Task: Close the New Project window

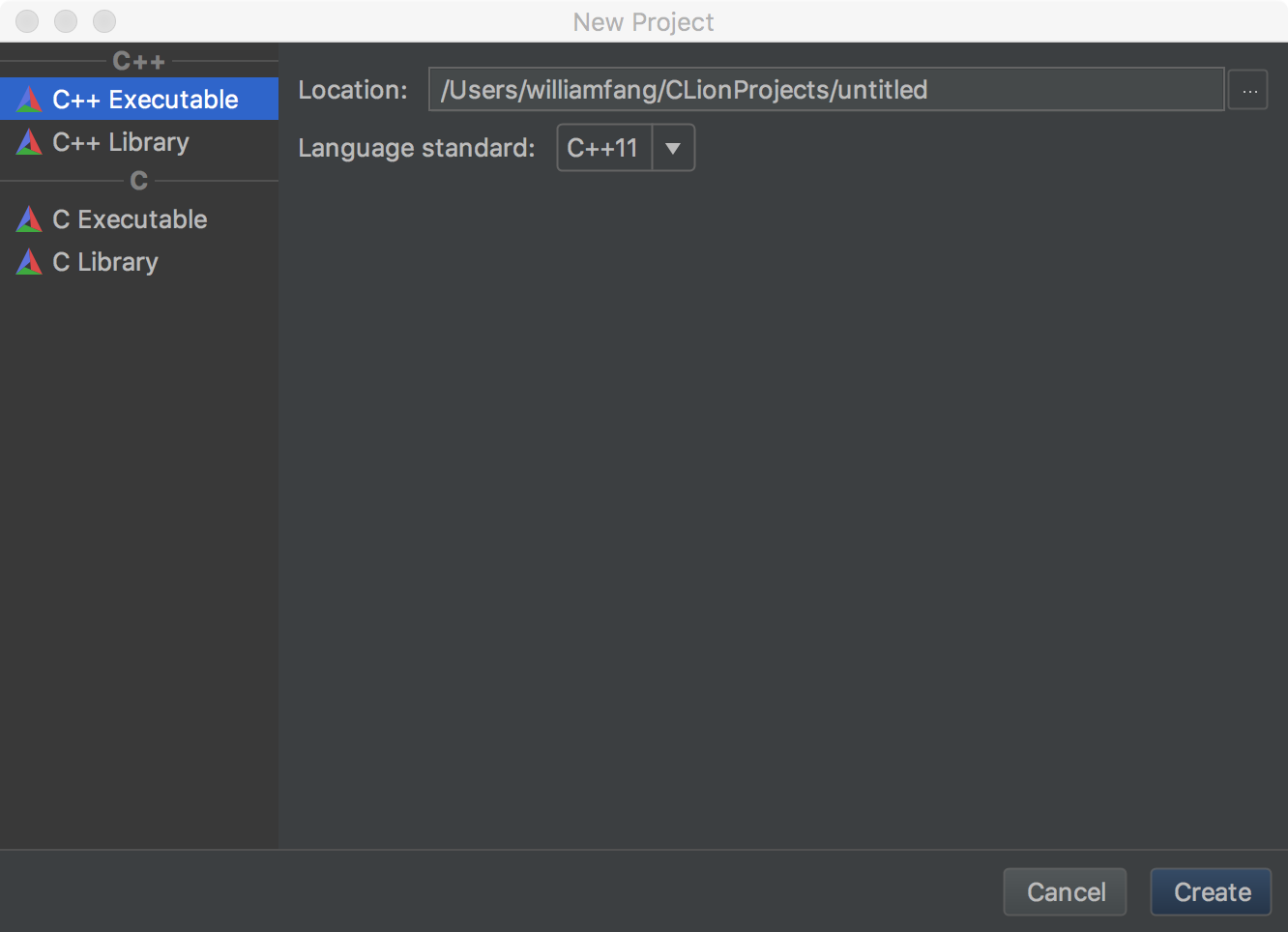Action: [x=27, y=20]
